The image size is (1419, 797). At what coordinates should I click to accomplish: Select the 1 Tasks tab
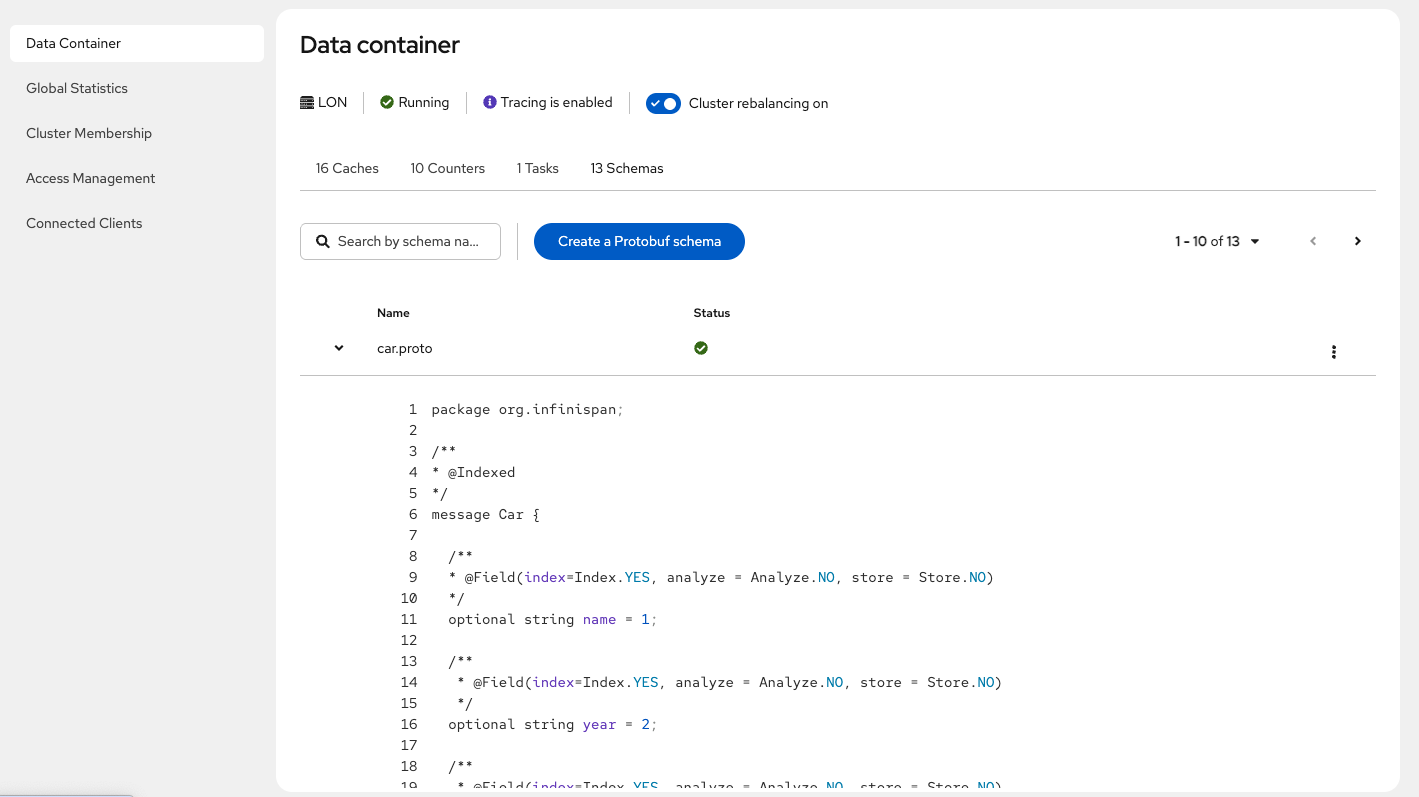coord(537,168)
